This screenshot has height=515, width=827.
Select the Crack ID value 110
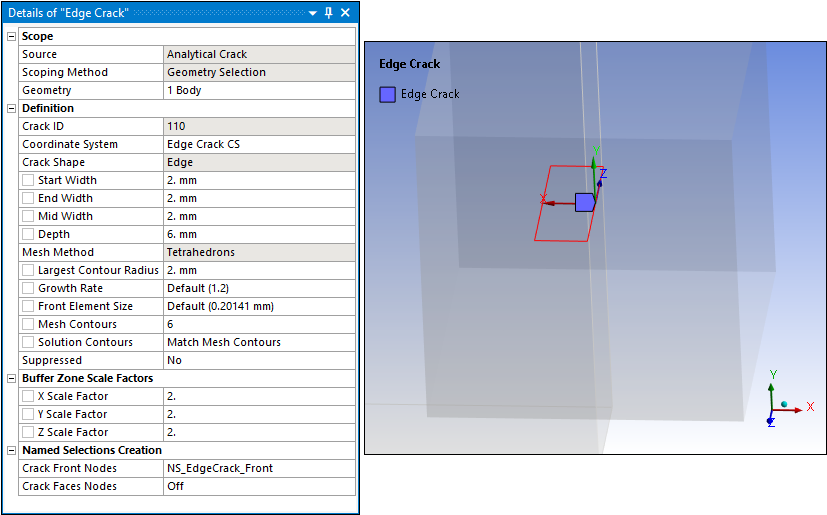pyautogui.click(x=259, y=126)
